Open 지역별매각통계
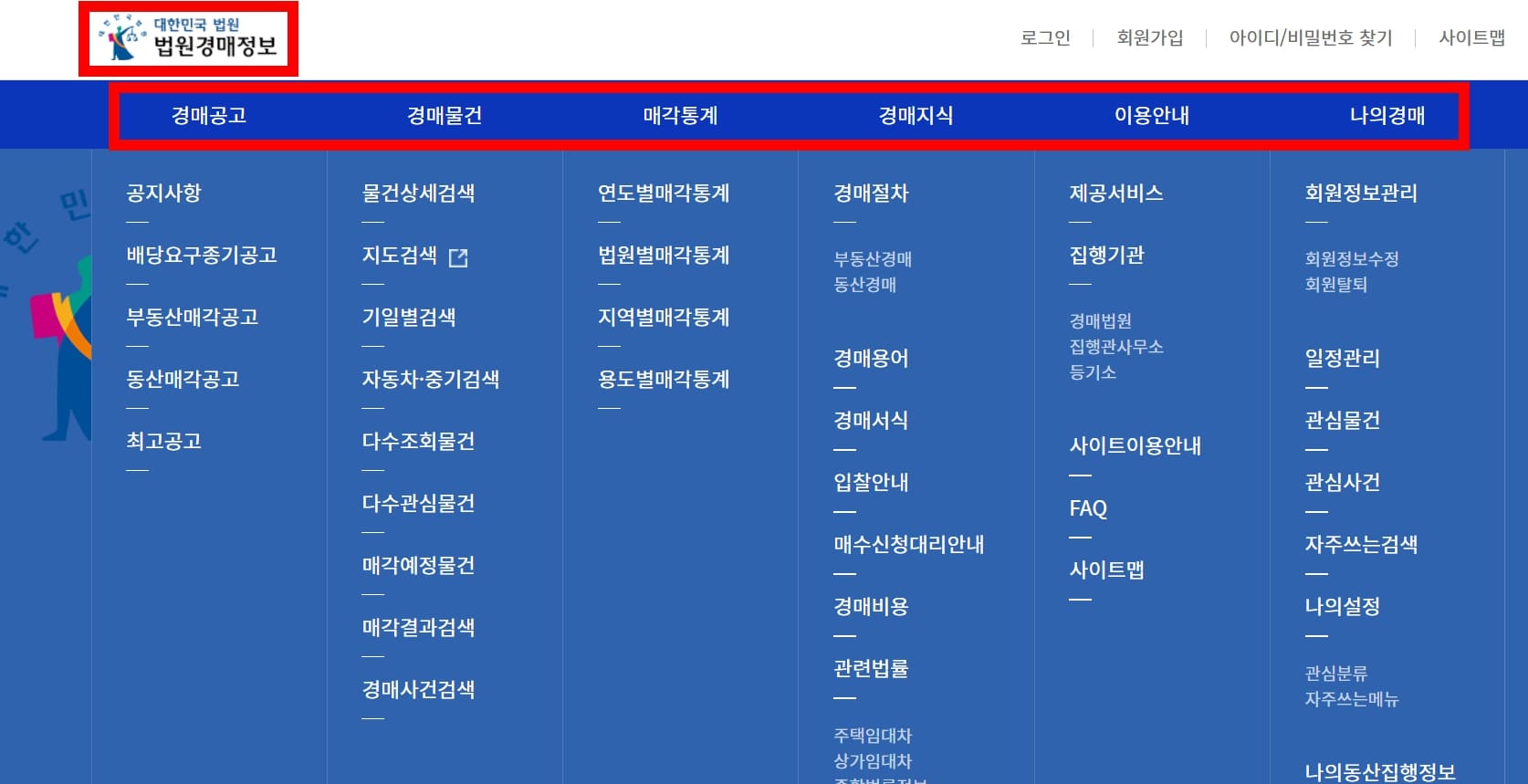The height and width of the screenshot is (784, 1528). [664, 317]
